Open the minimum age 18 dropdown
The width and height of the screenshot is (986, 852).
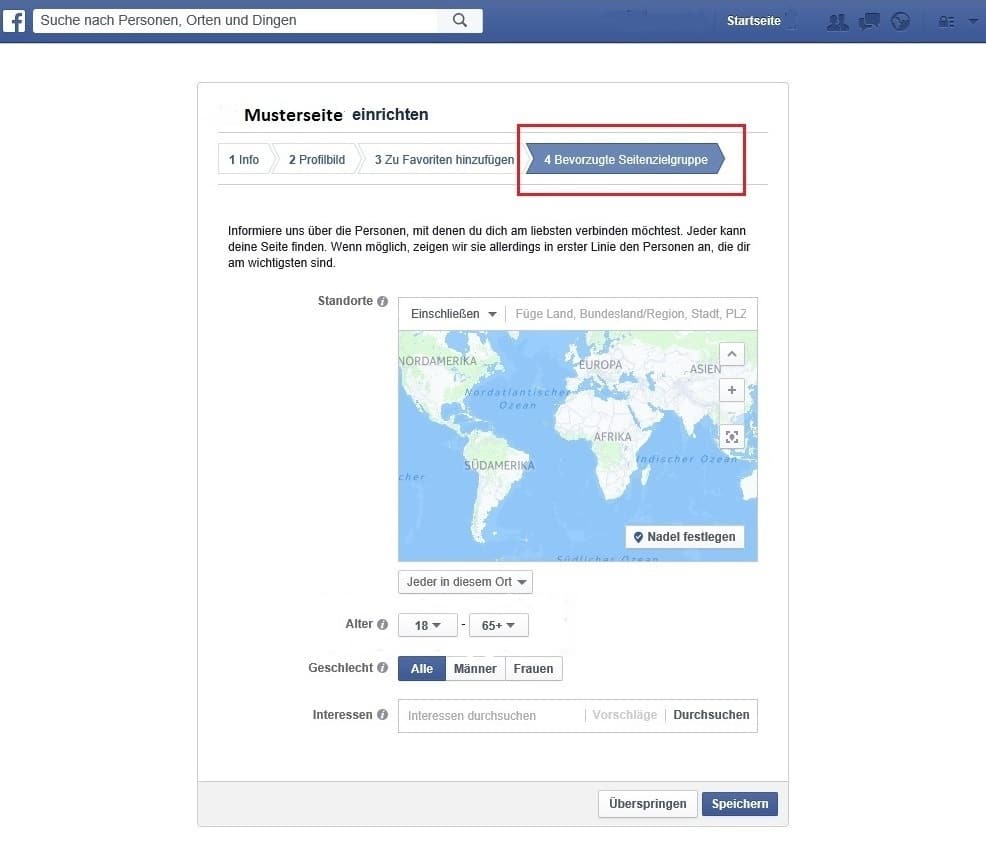427,626
